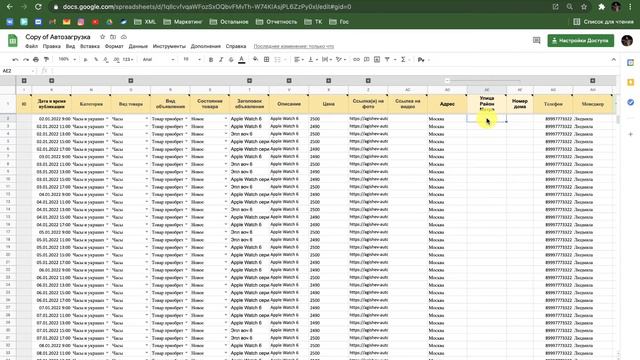Open the Маркетинг bookmarks folder
Screen dimensions: 640x360
[x=183, y=22]
